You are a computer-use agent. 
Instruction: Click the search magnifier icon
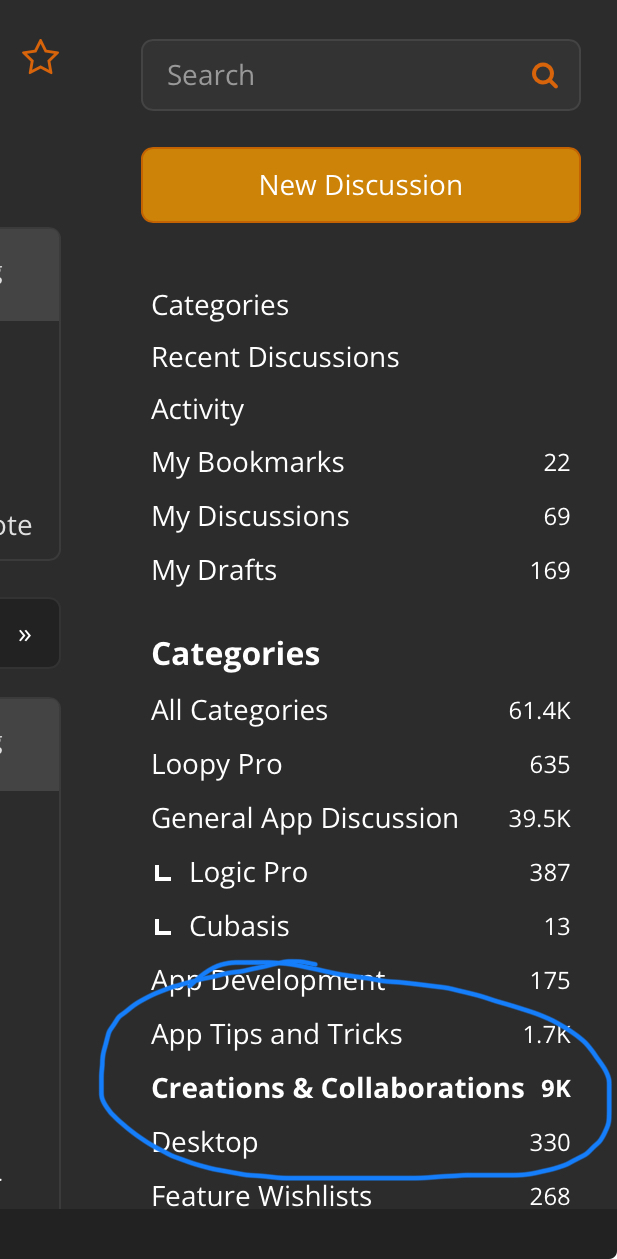tap(544, 75)
